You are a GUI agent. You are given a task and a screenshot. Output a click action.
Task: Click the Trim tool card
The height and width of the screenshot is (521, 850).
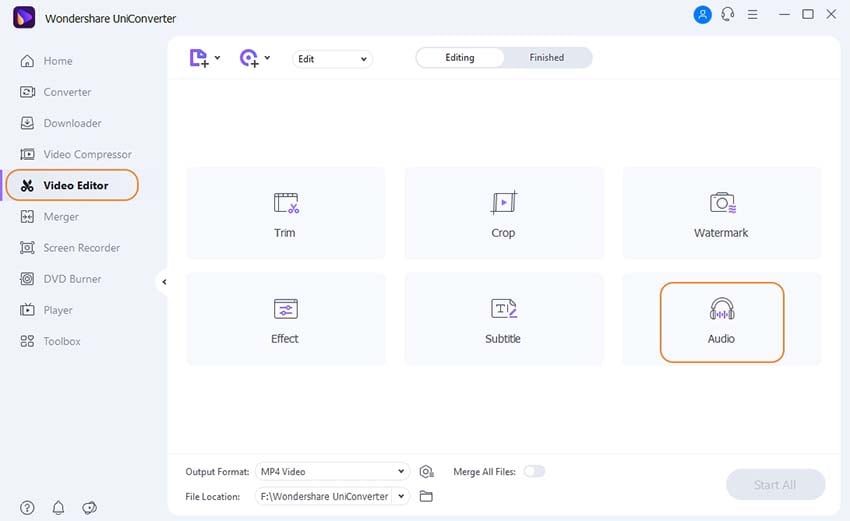pos(286,213)
